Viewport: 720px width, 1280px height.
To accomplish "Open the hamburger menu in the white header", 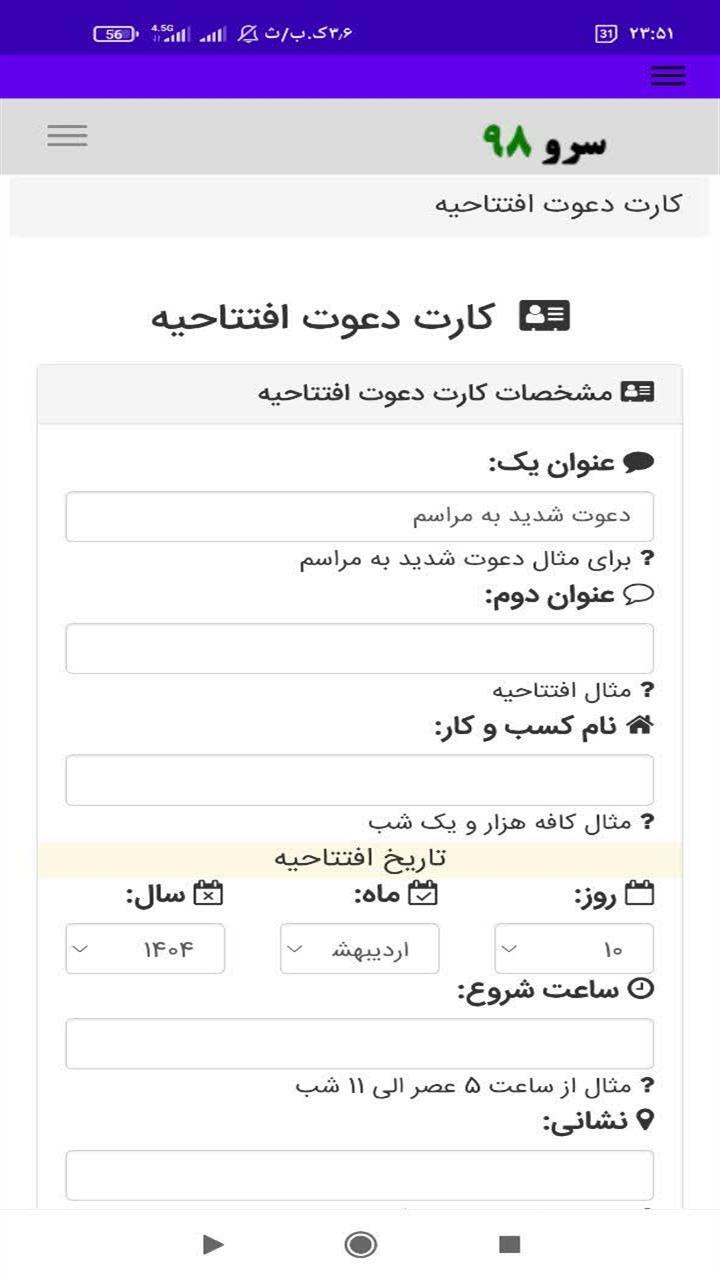I will (x=66, y=135).
